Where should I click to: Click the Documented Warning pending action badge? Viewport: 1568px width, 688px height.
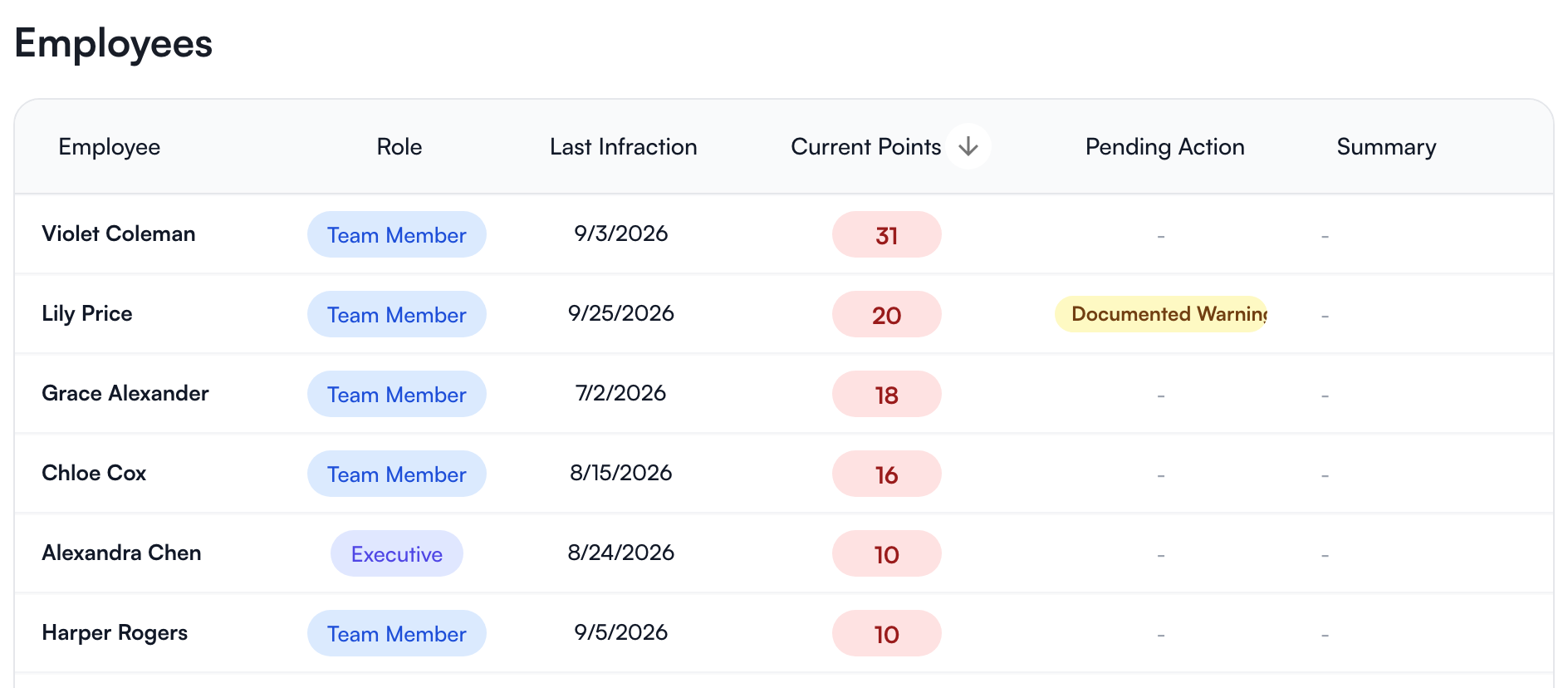1161,314
